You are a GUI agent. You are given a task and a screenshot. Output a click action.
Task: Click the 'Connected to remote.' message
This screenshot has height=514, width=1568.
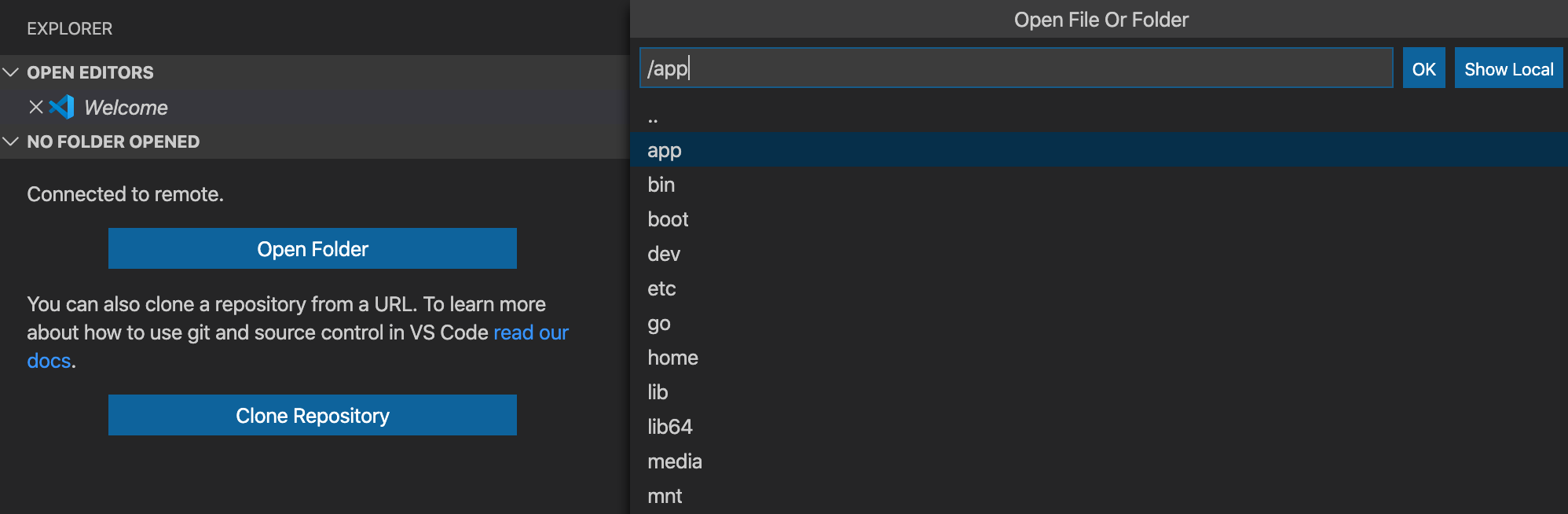click(x=126, y=194)
